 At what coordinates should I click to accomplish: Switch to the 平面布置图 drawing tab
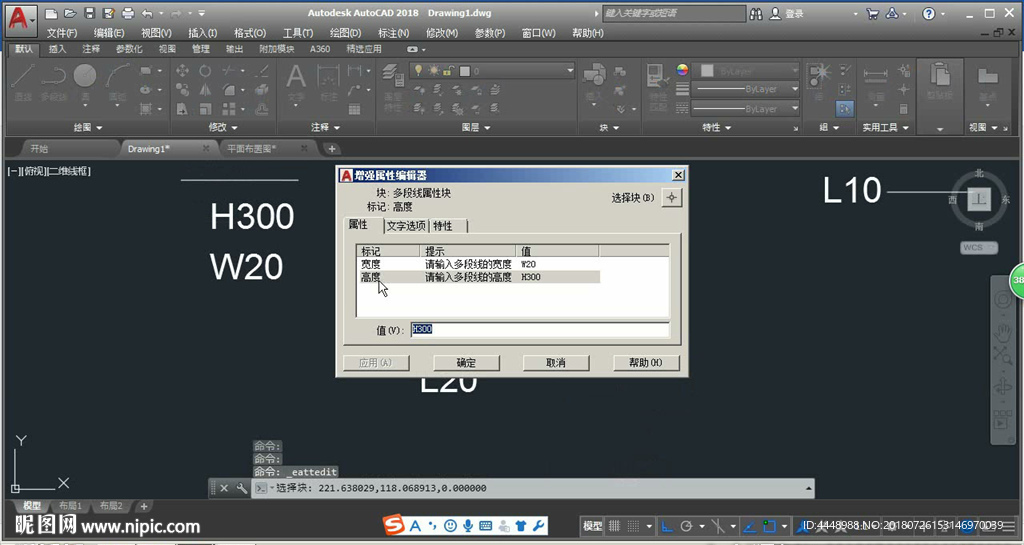pos(251,149)
